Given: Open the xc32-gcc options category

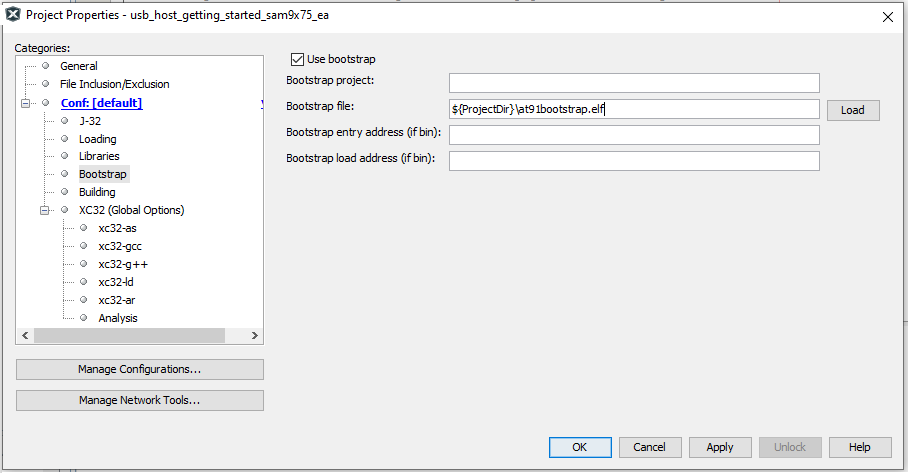Looking at the screenshot, I should click(119, 246).
